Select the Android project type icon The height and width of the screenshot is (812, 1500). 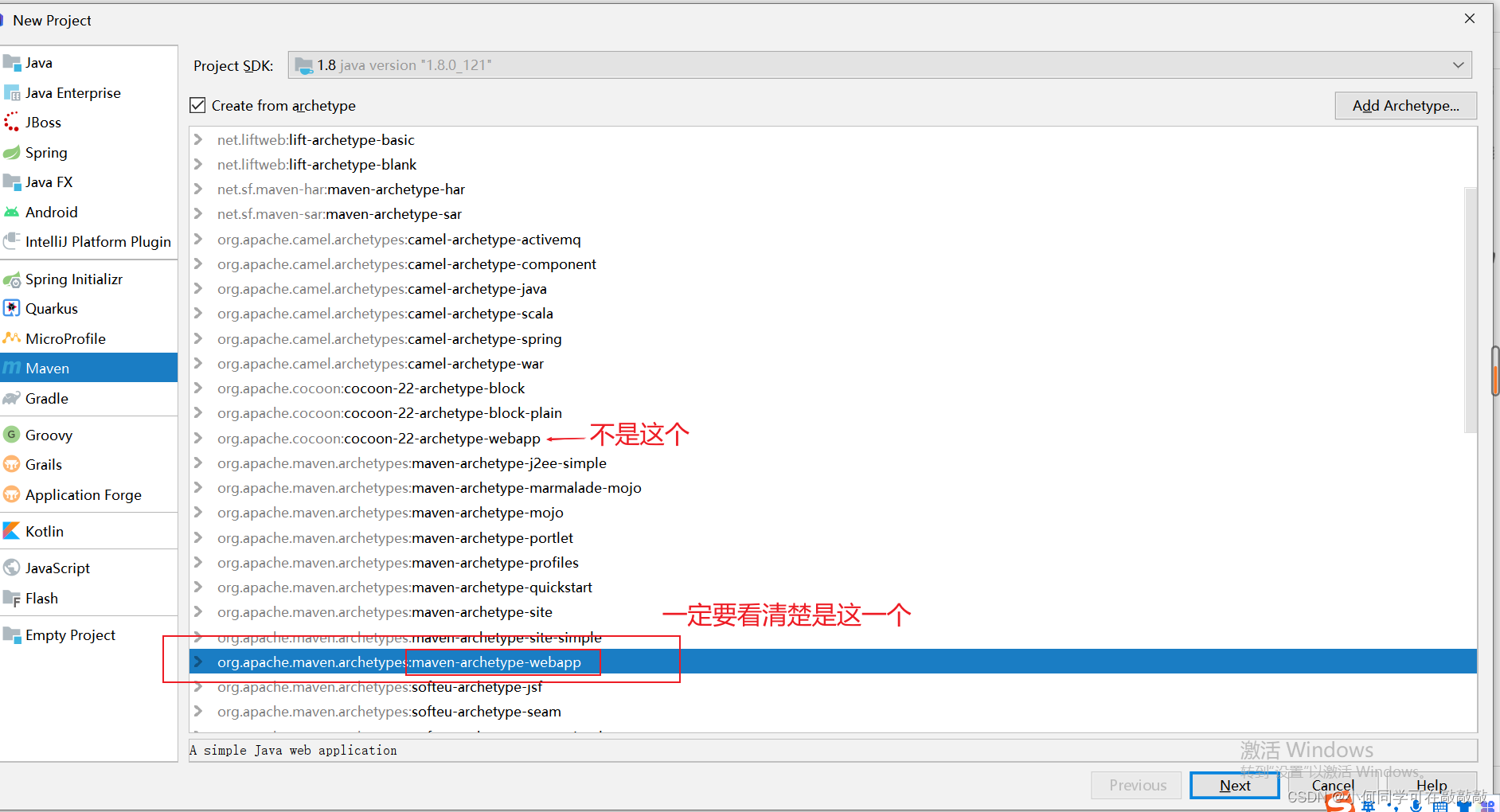(x=13, y=212)
